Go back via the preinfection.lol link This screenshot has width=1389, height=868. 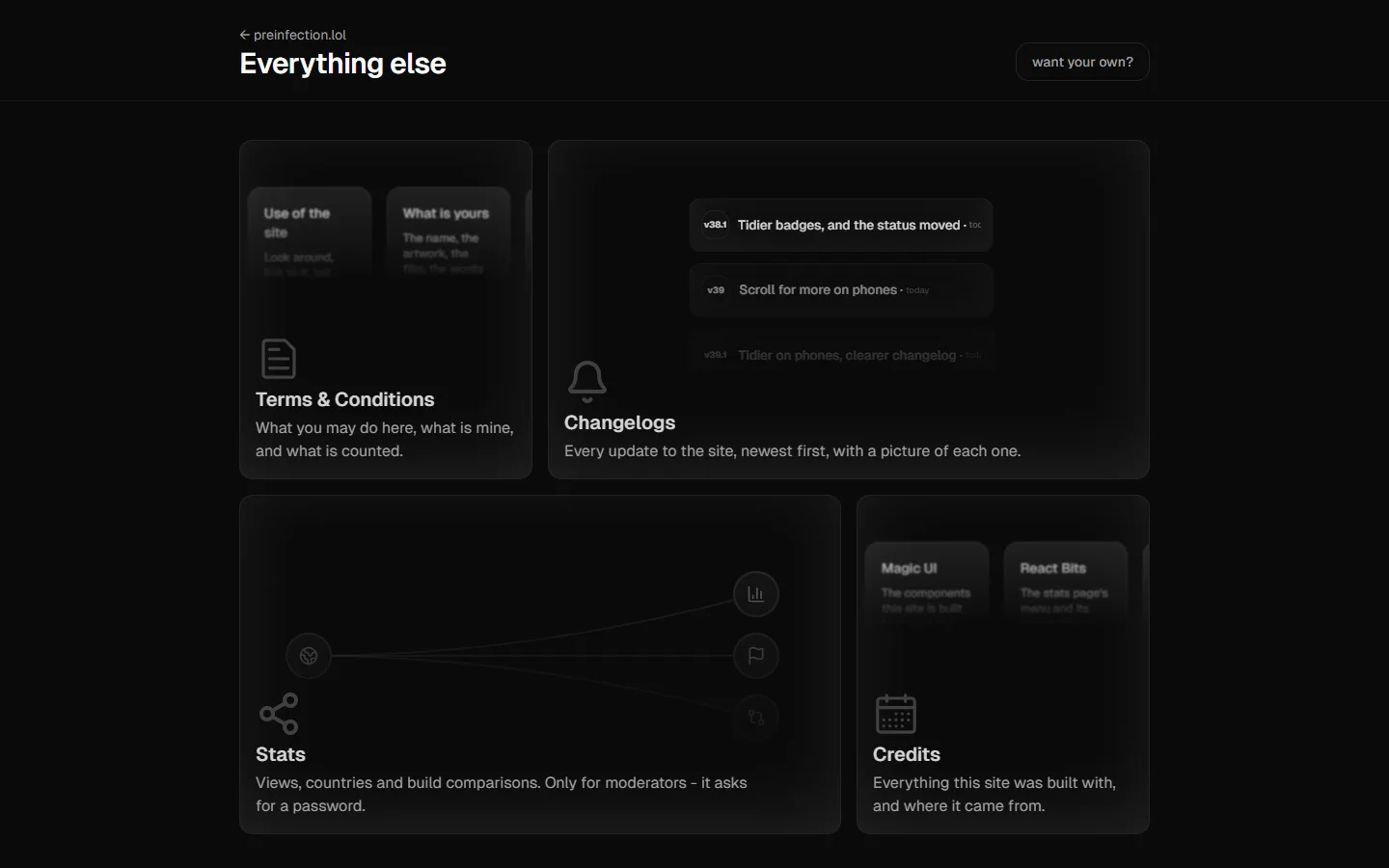[292, 35]
